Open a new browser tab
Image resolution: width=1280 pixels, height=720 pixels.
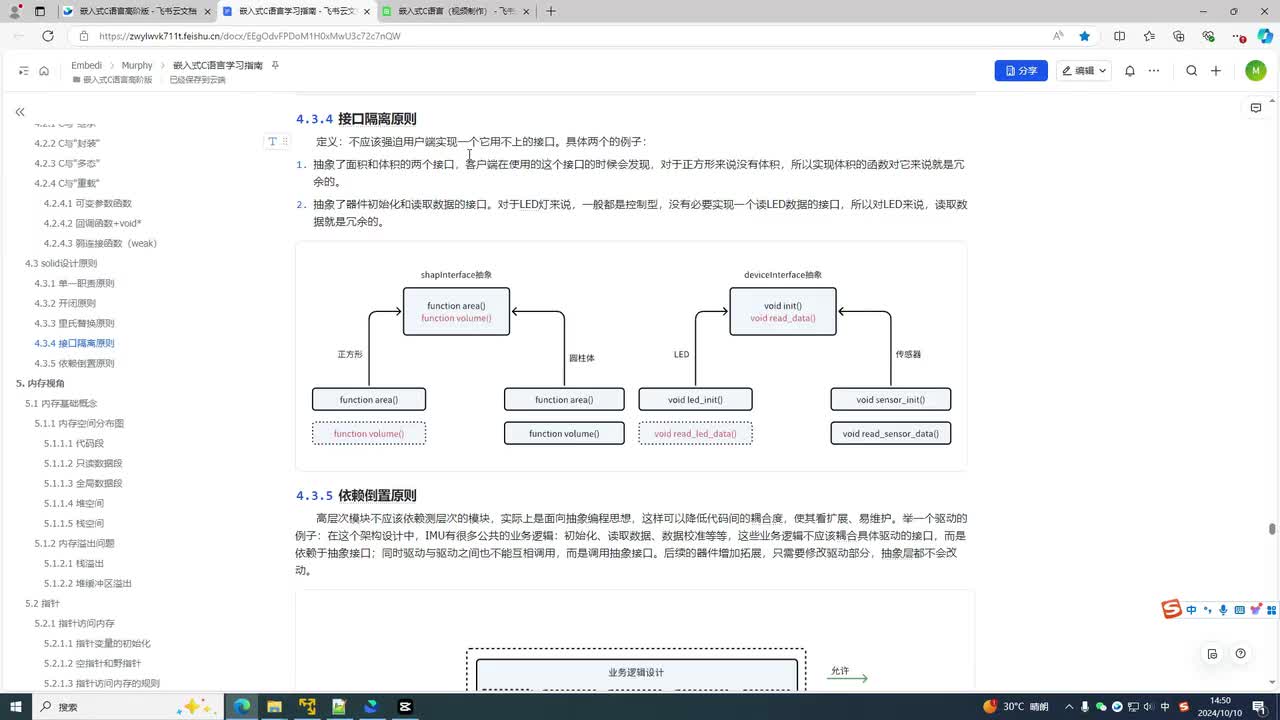pos(551,11)
